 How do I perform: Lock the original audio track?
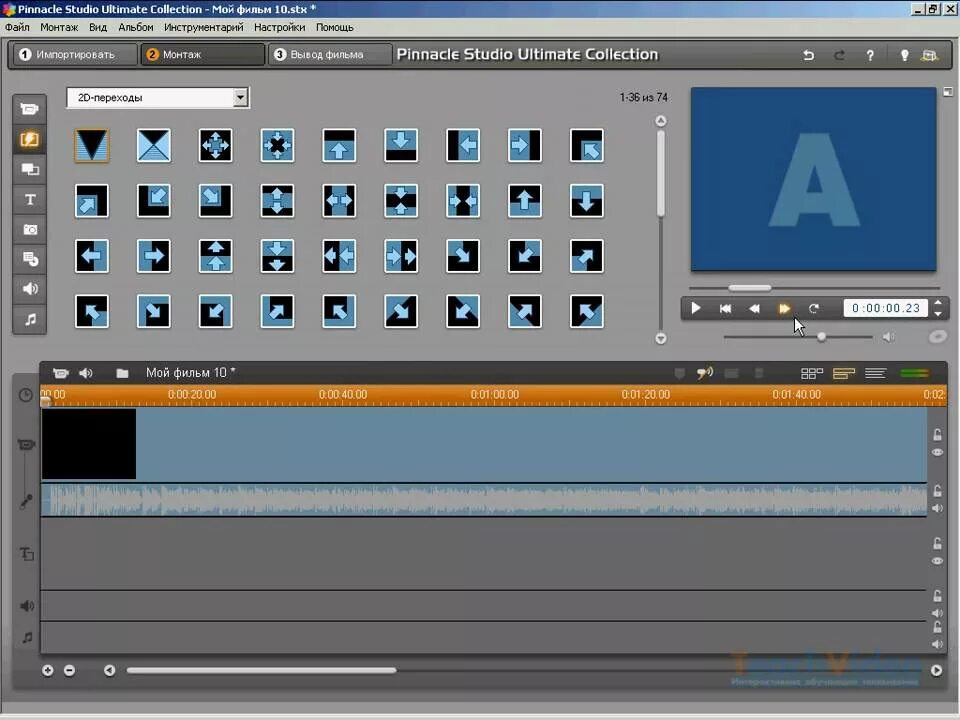point(937,490)
